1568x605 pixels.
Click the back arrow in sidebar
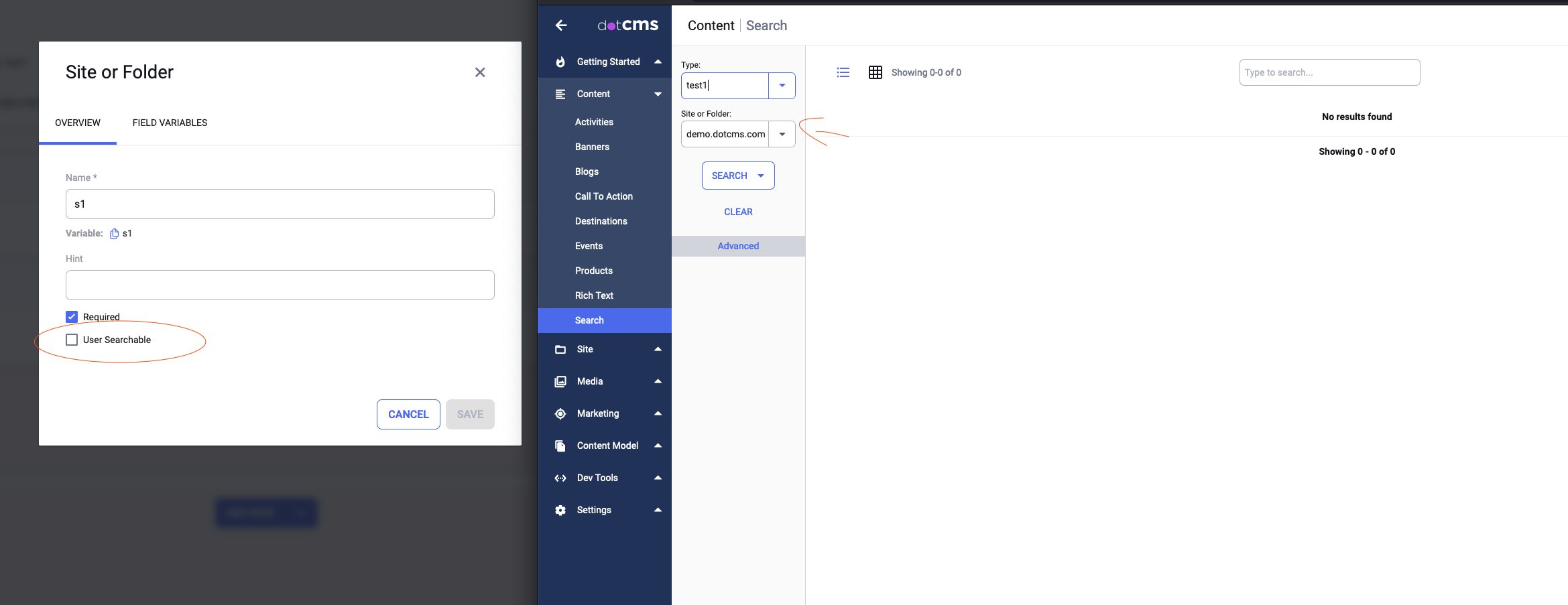[560, 25]
